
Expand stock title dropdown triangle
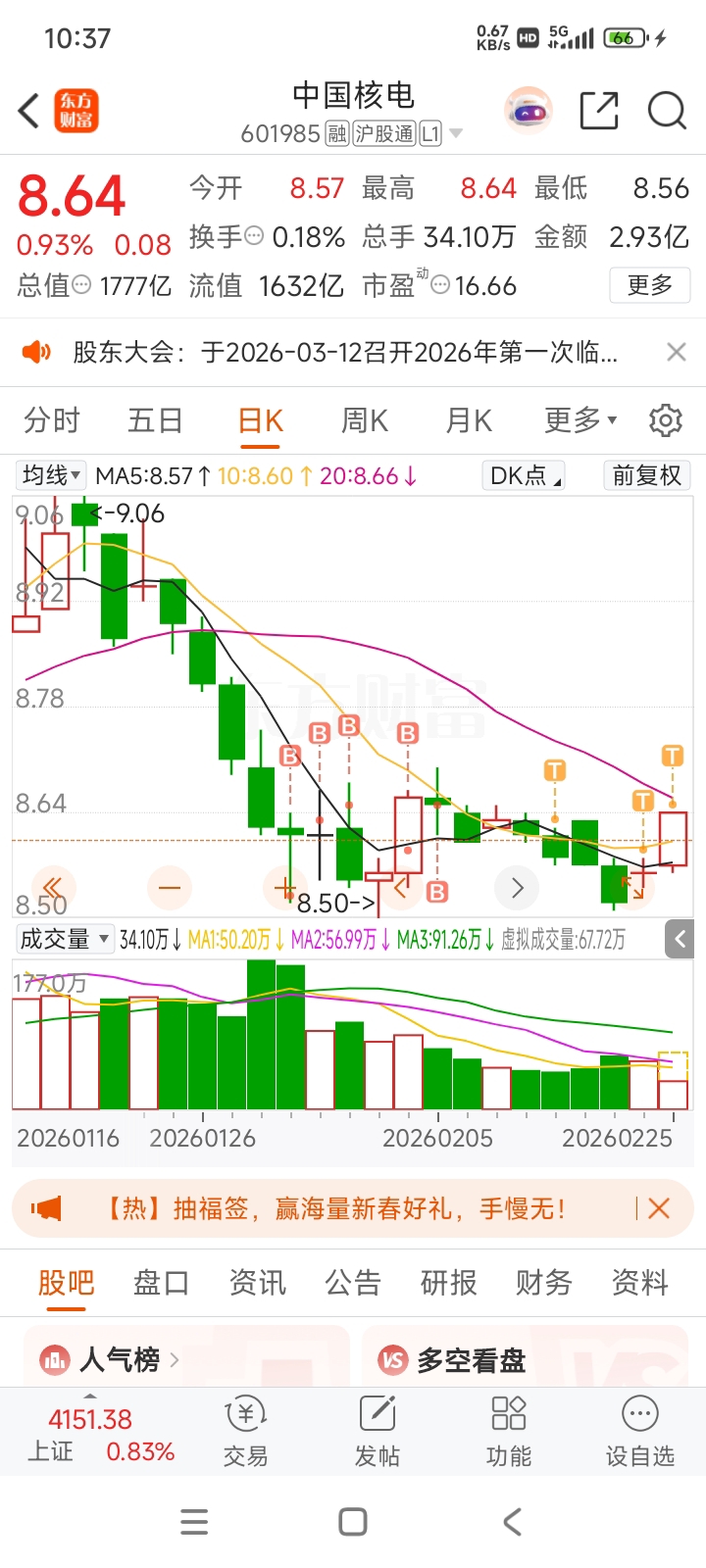pyautogui.click(x=456, y=133)
